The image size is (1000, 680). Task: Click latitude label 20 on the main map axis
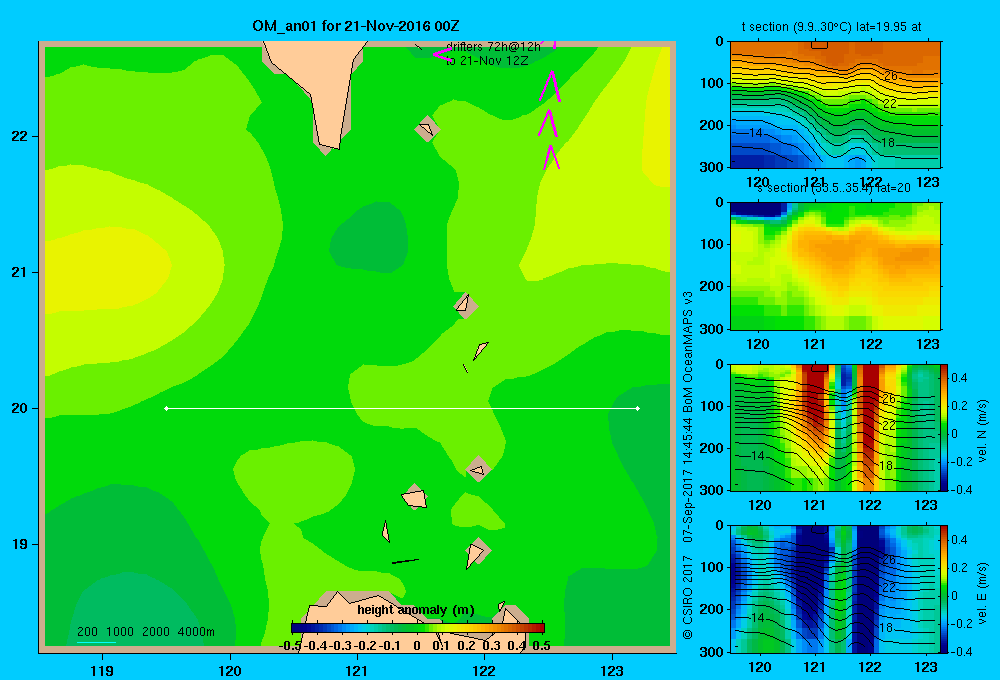pos(19,408)
